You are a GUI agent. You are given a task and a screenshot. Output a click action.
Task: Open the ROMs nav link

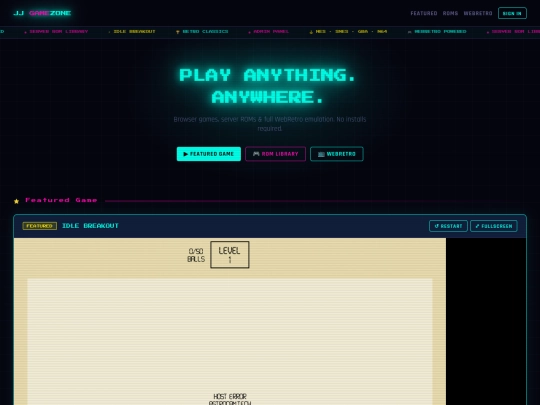pyautogui.click(x=450, y=13)
